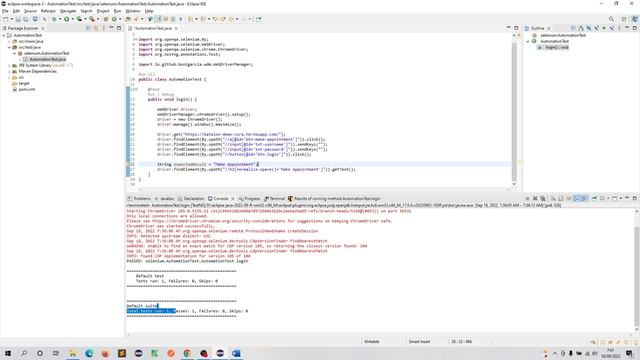Screen dimensions: 640x360
Task: Open the Source menu
Action: pyautogui.click(x=30, y=11)
